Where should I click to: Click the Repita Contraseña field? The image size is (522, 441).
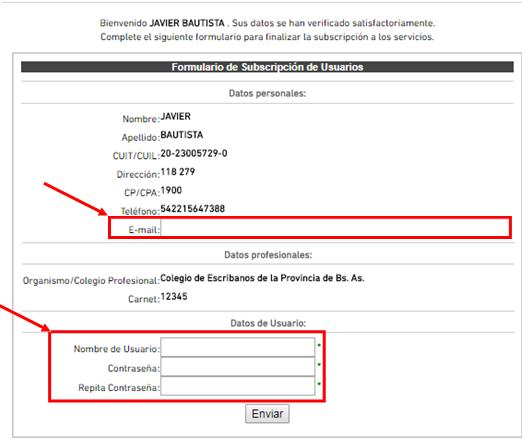238,386
